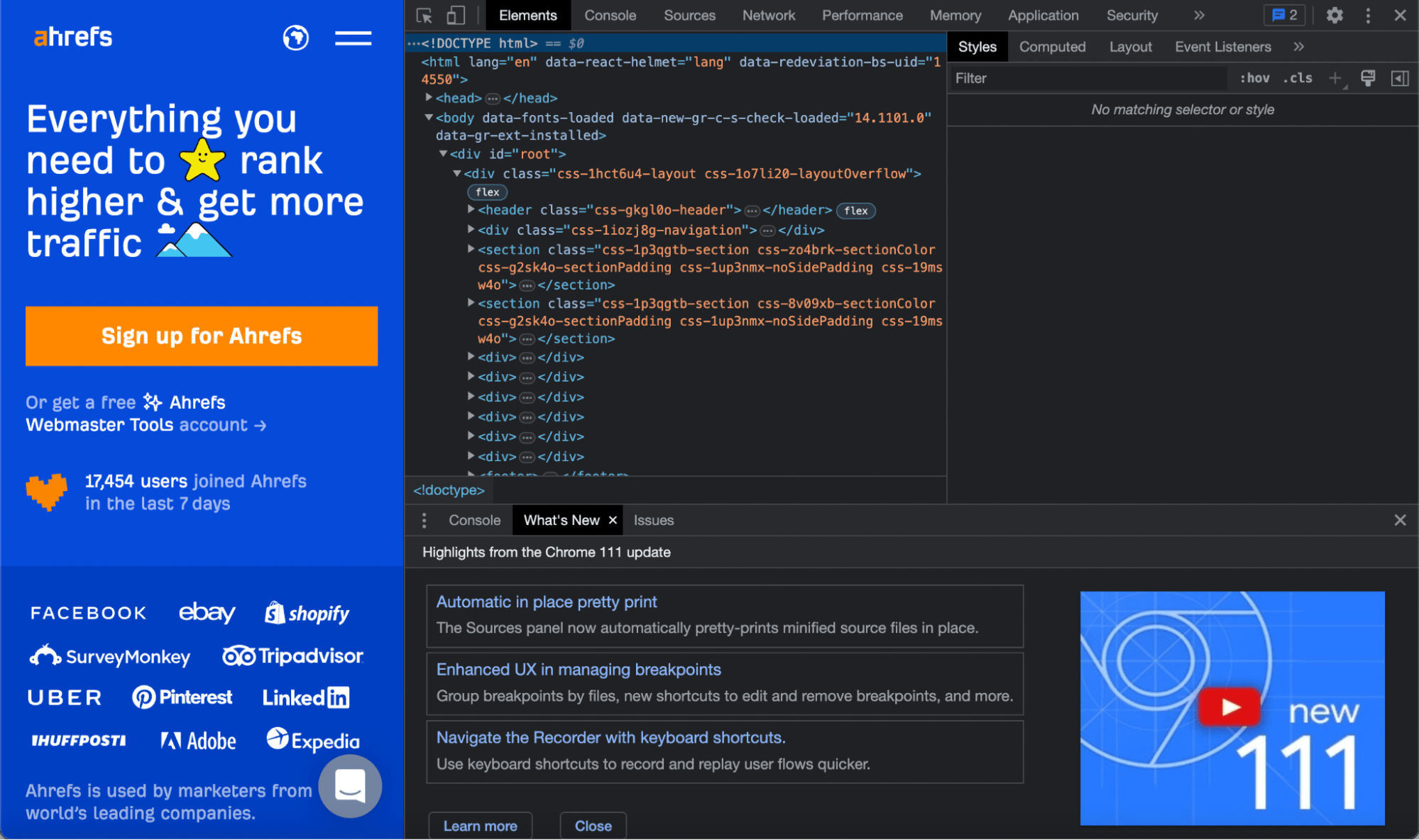This screenshot has height=840, width=1419.
Task: Click Learn more in the What's New drawer
Action: coord(480,825)
